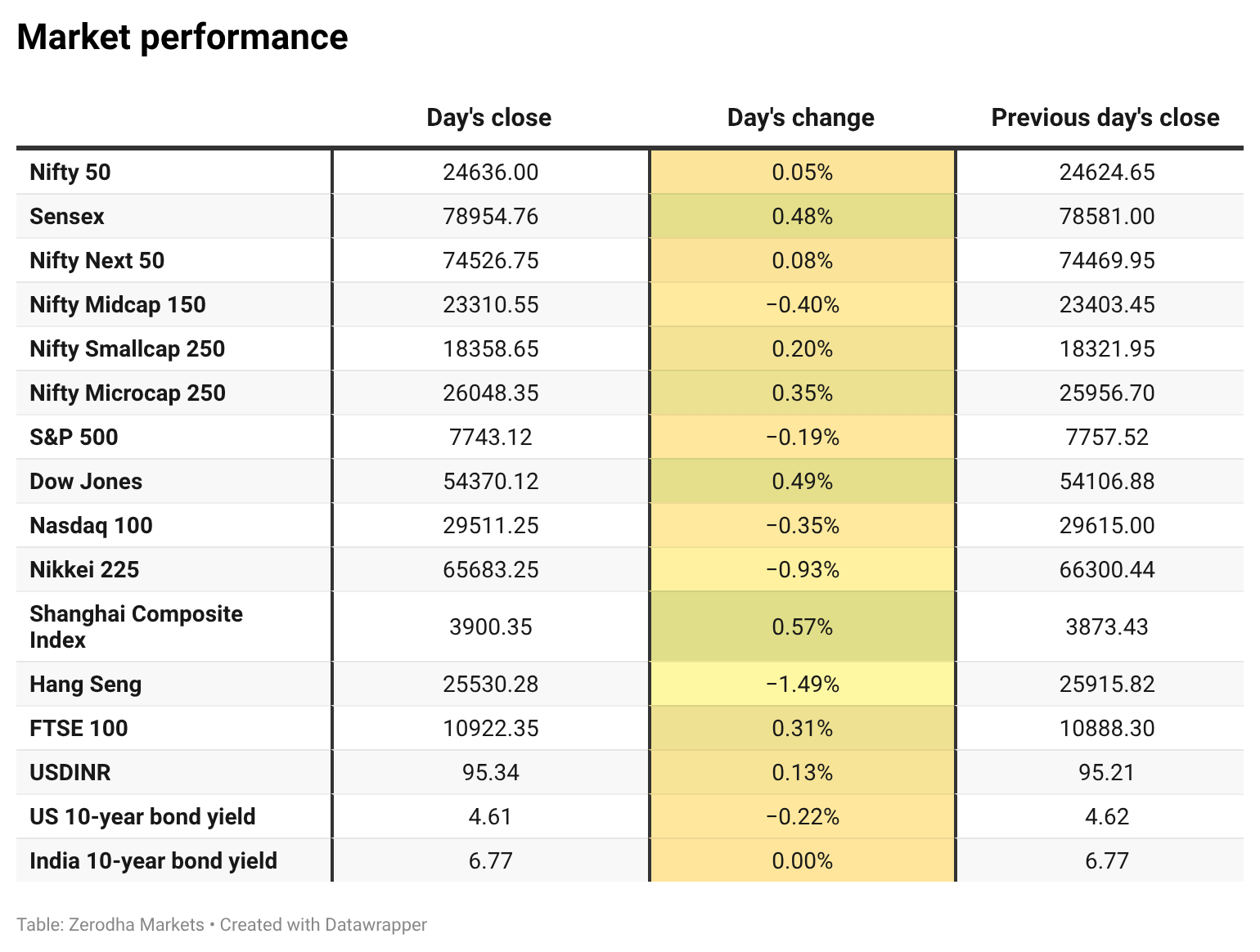The height and width of the screenshot is (952, 1260).
Task: Click the Hang Seng -1.49% change cell
Action: point(803,684)
